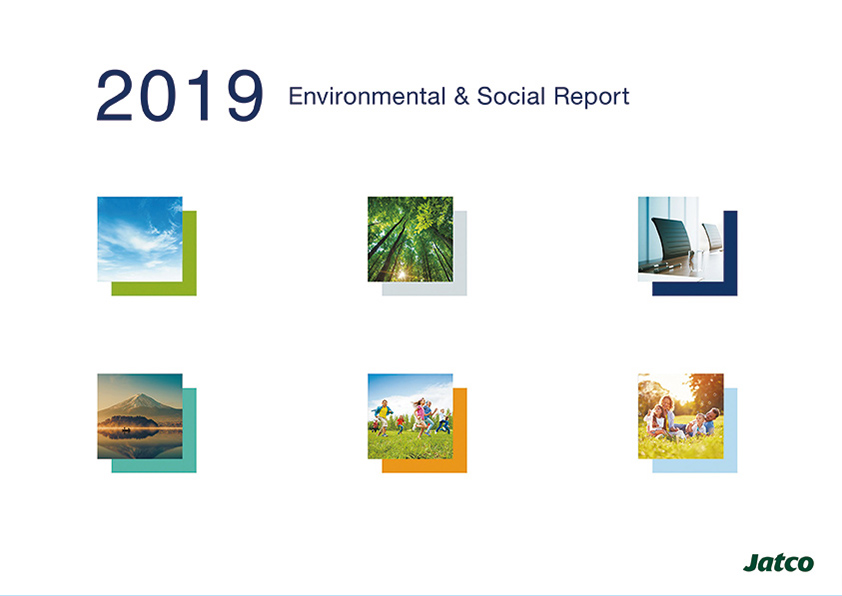The width and height of the screenshot is (842, 596).
Task: Click the Jatco logo
Action: 778,562
